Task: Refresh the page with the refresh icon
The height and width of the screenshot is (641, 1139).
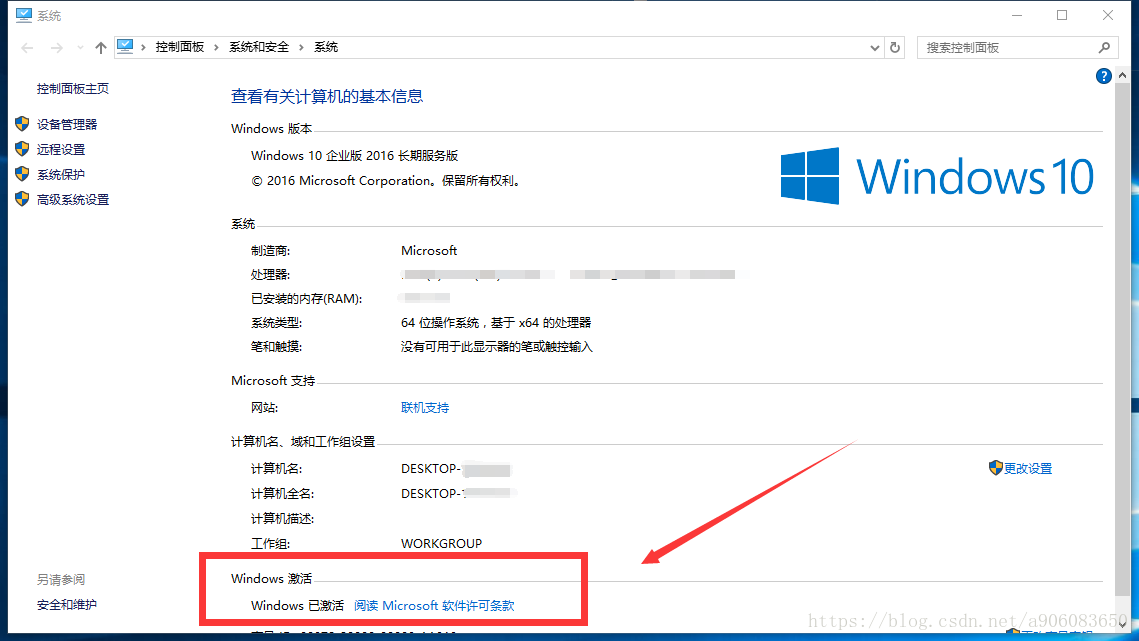Action: click(x=895, y=48)
